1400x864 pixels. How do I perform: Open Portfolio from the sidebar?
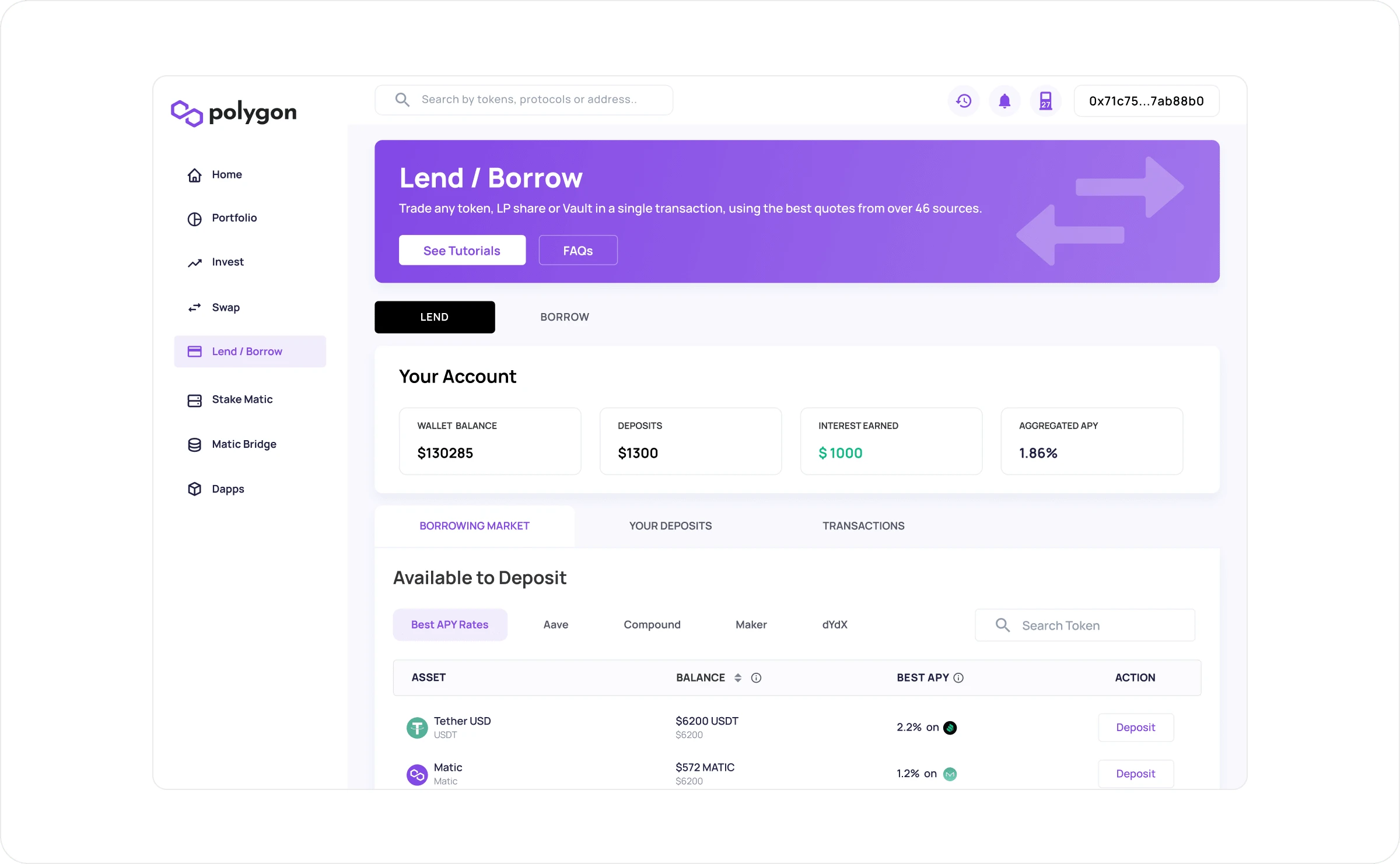(235, 217)
